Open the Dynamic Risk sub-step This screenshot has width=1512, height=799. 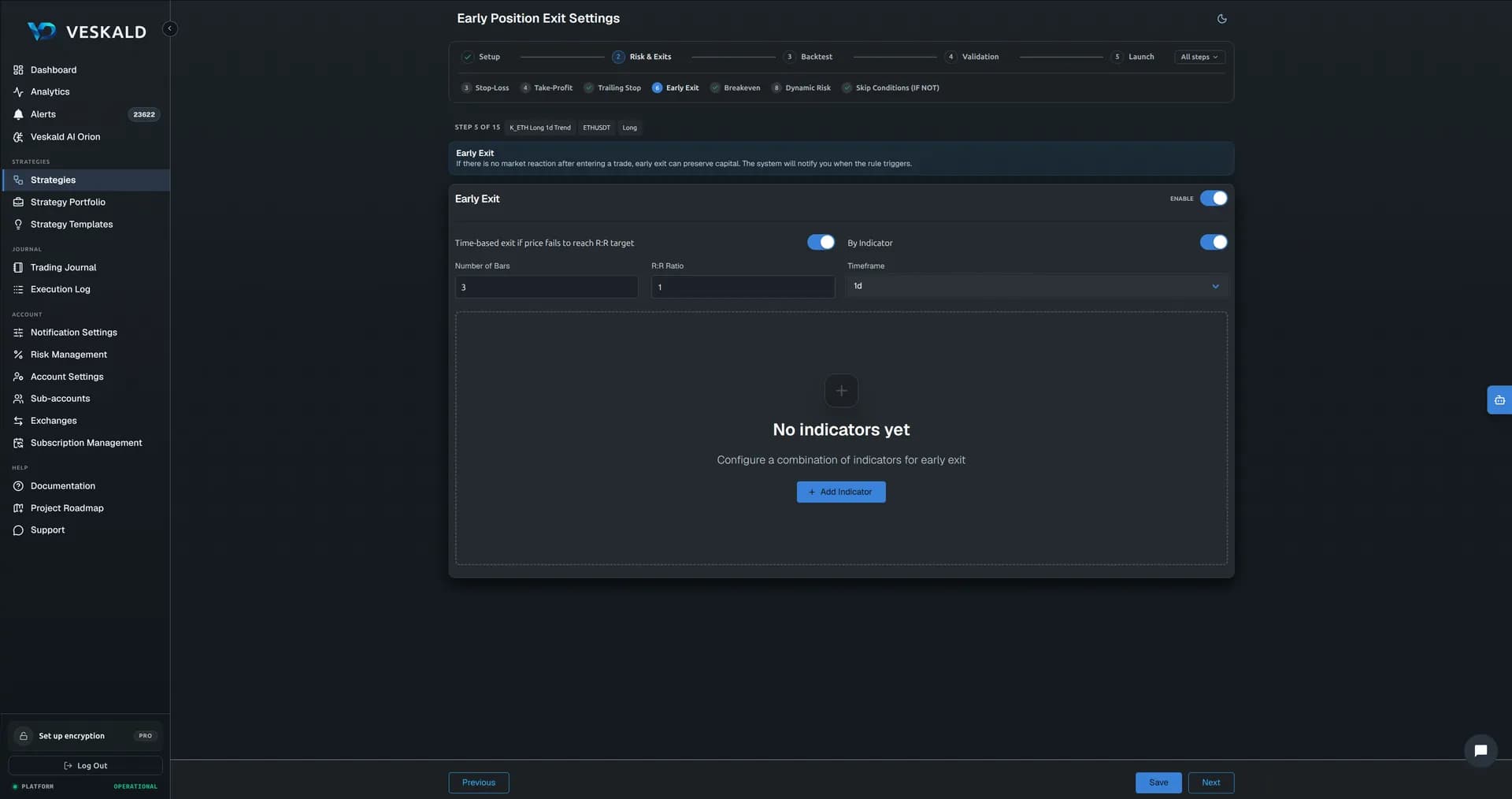tap(801, 88)
